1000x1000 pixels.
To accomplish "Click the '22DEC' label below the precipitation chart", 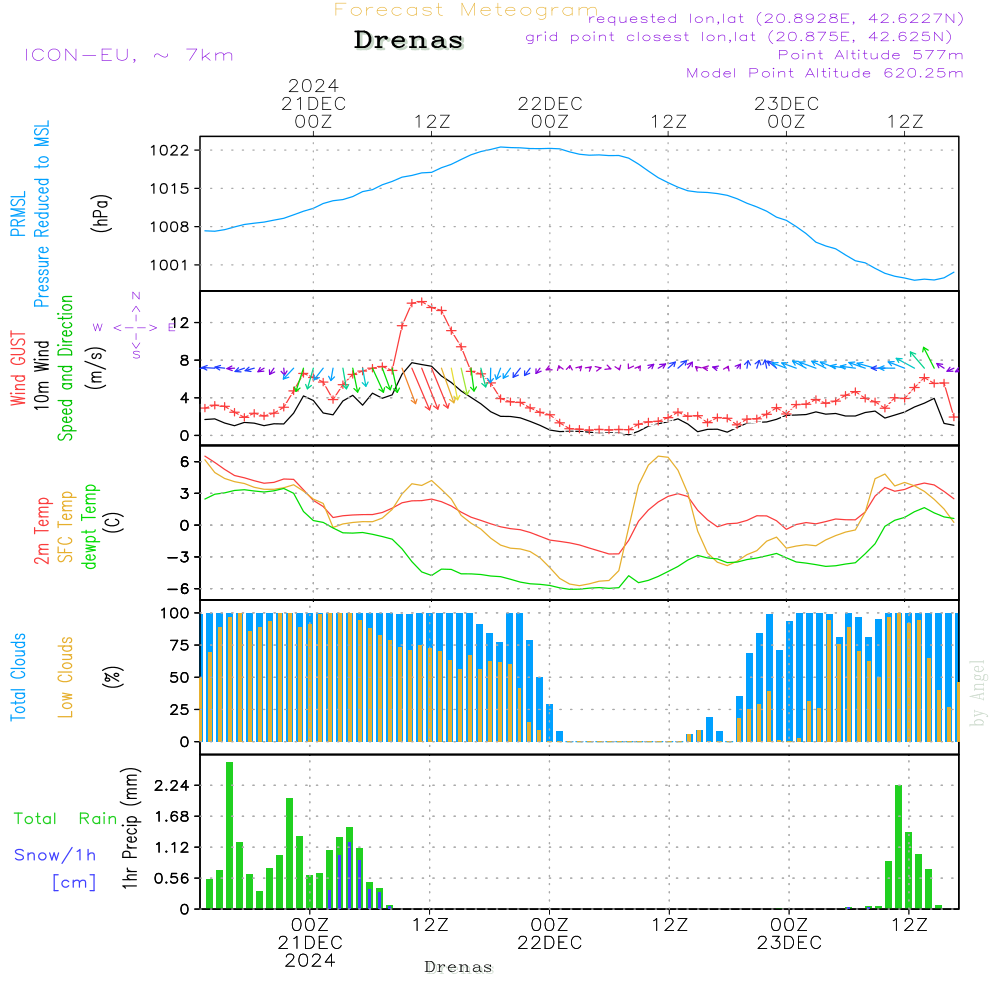I will (x=550, y=943).
